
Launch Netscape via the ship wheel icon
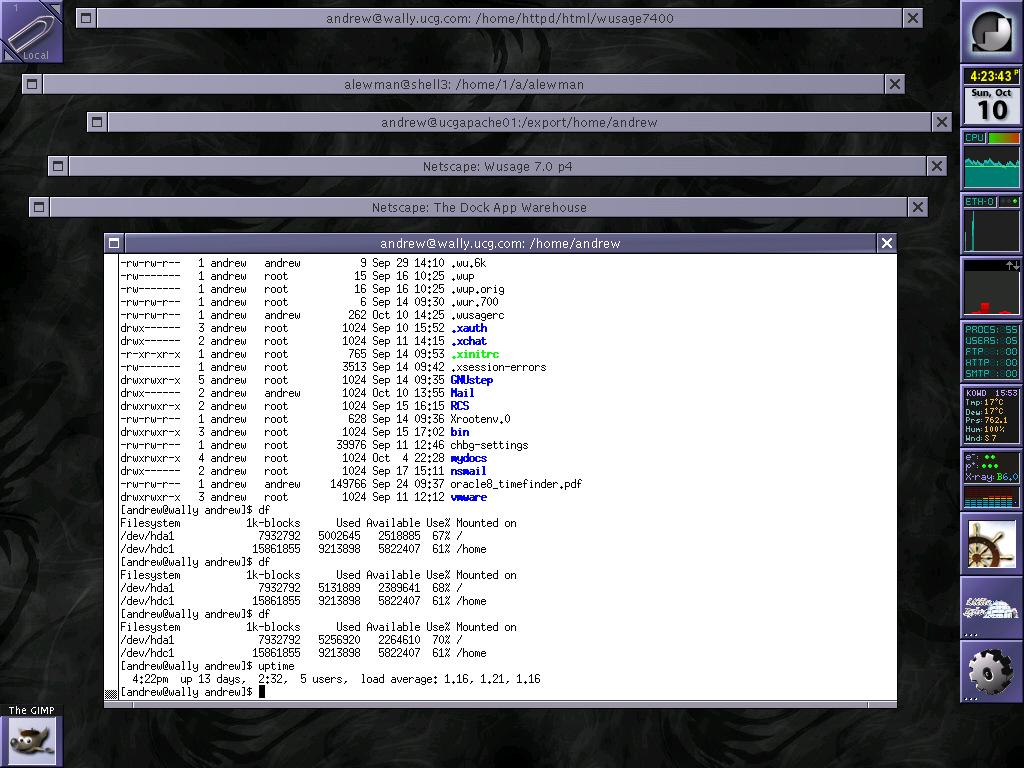point(991,544)
